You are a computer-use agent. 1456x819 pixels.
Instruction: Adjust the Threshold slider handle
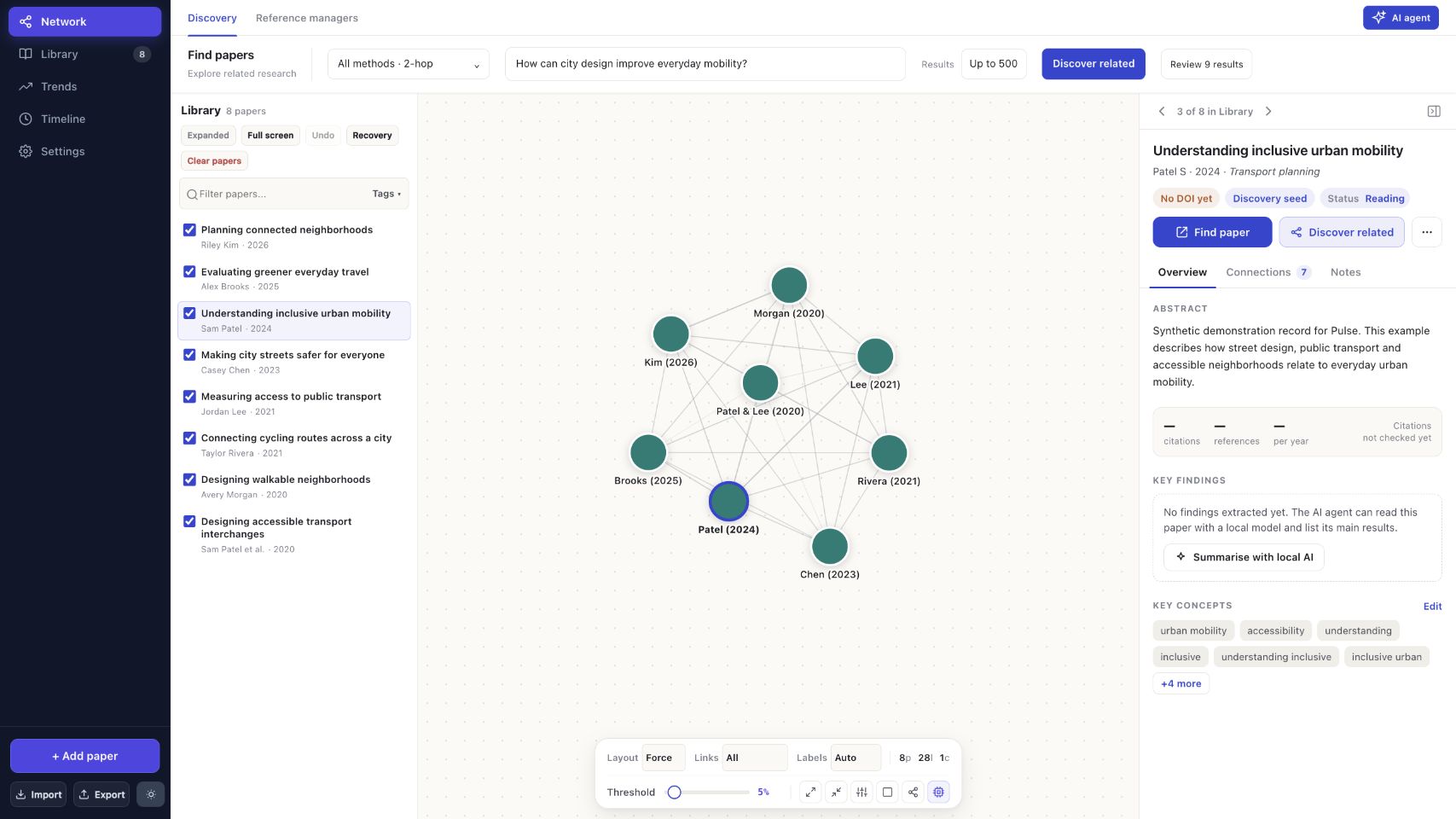tap(674, 792)
